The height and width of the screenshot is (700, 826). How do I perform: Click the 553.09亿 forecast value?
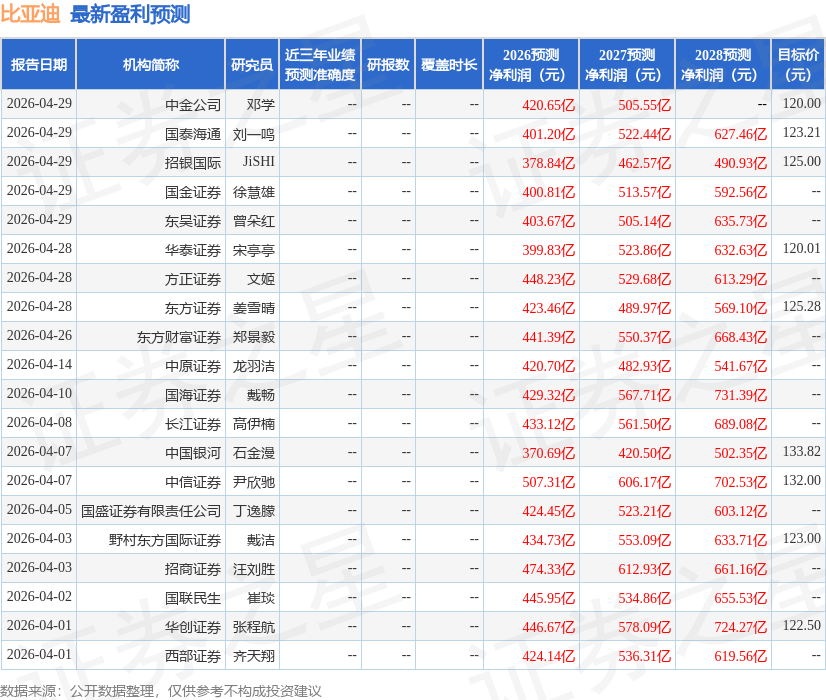(644, 539)
